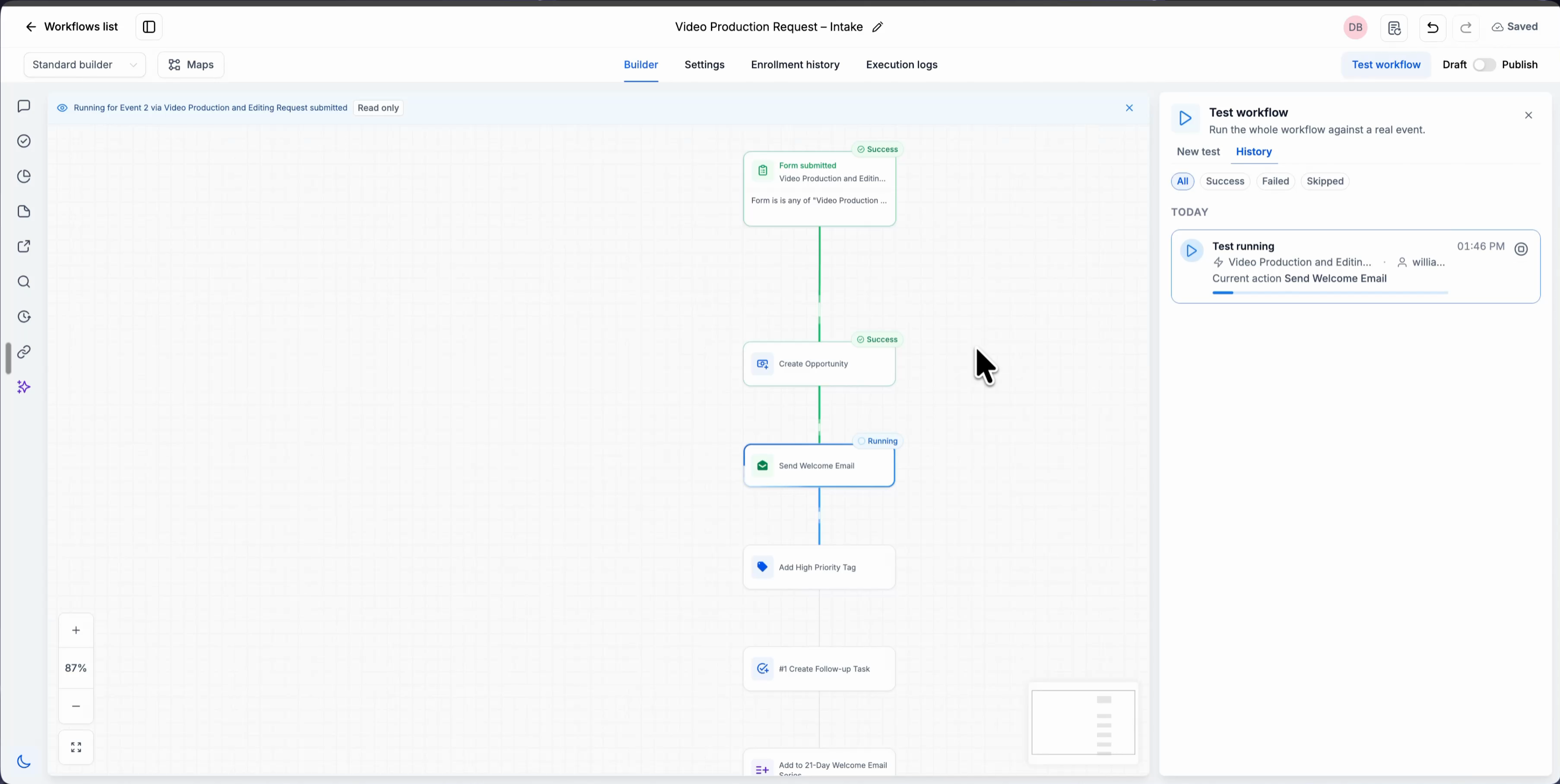This screenshot has width=1560, height=784.
Task: Switch to the Settings tab
Action: (704, 65)
